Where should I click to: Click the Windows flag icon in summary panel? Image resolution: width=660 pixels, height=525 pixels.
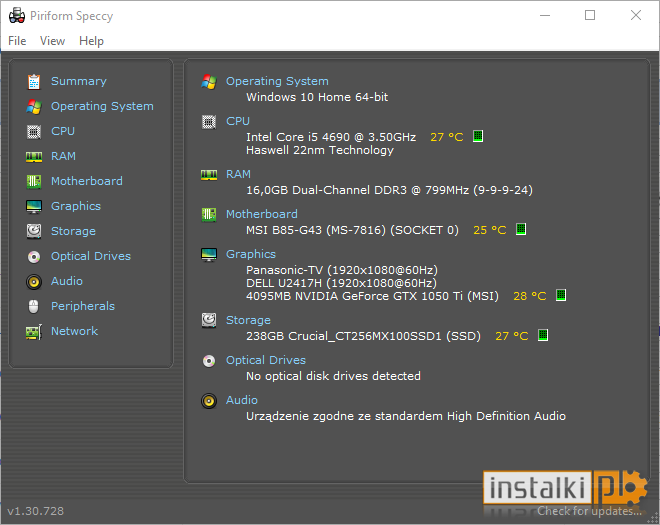tap(209, 82)
